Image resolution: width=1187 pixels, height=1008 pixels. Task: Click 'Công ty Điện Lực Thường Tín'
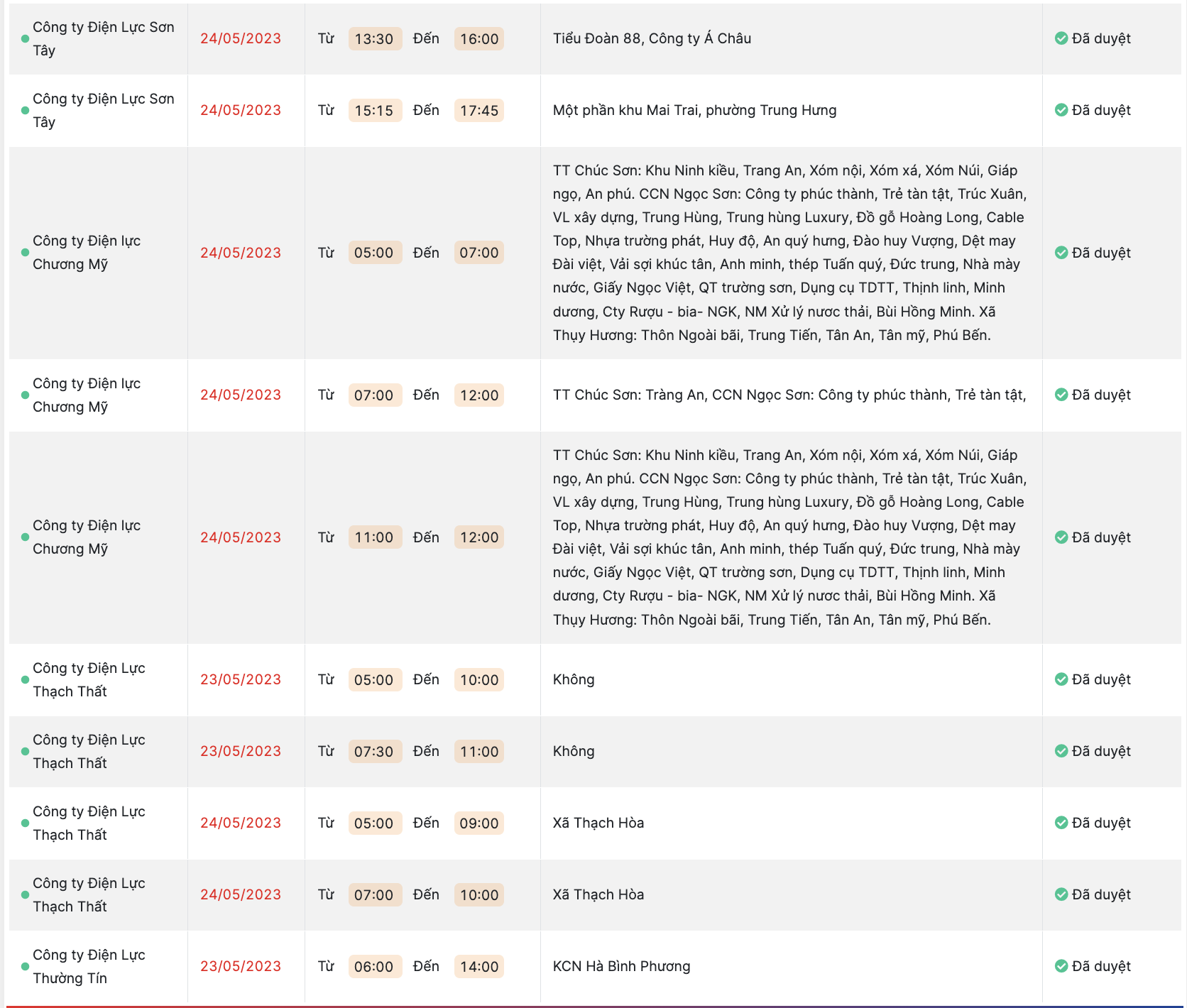click(x=89, y=966)
